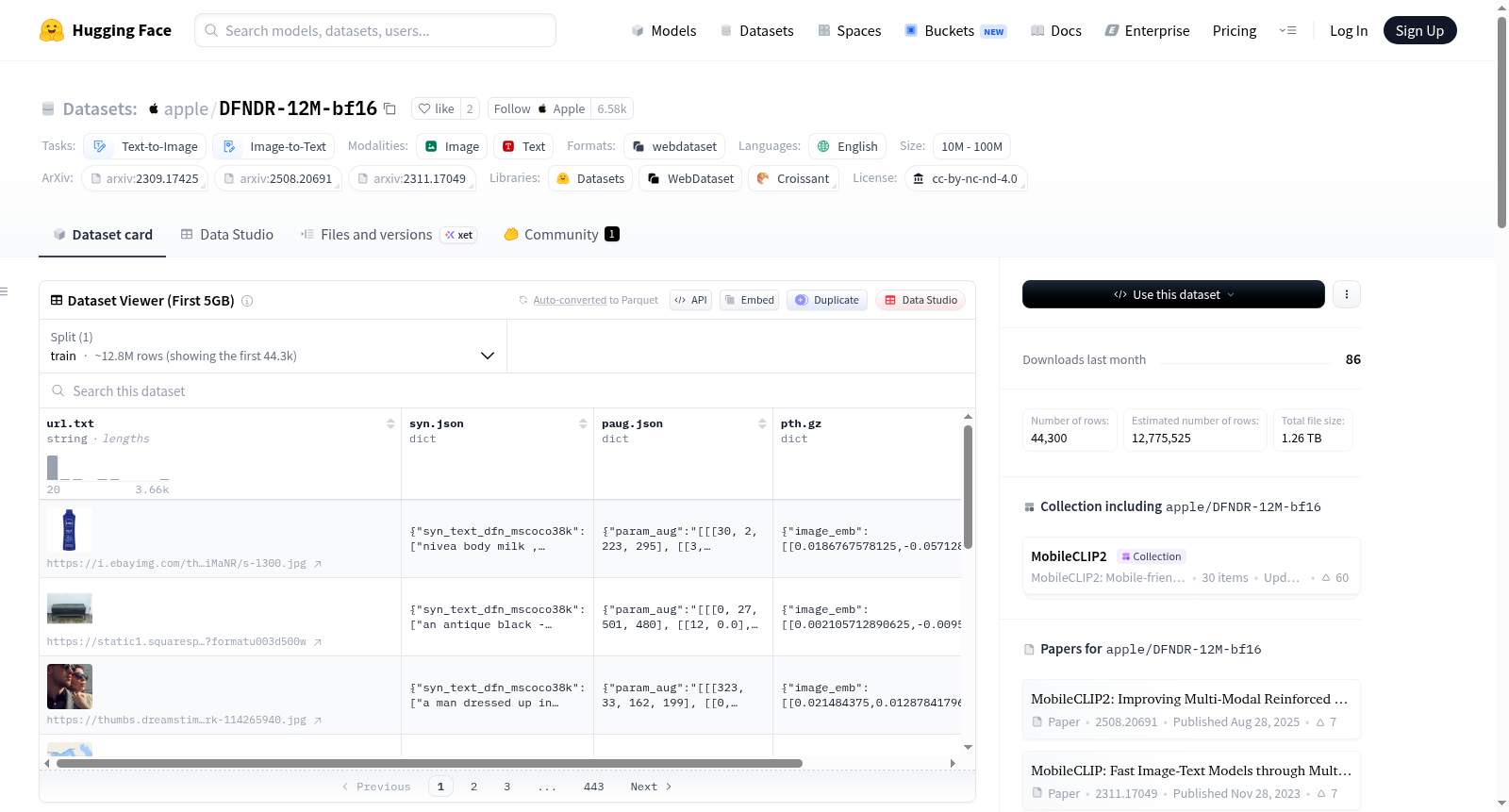The height and width of the screenshot is (812, 1509).
Task: Click the table horizontal scrollbar
Action: [429, 763]
